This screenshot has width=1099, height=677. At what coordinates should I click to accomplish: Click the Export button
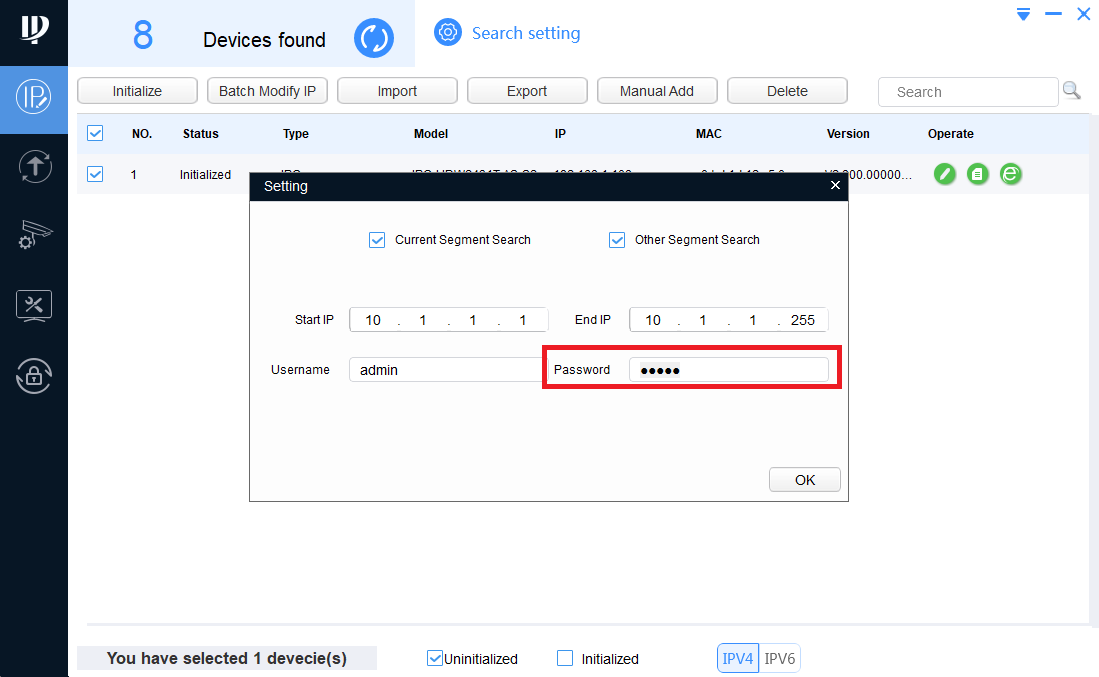pyautogui.click(x=527, y=91)
